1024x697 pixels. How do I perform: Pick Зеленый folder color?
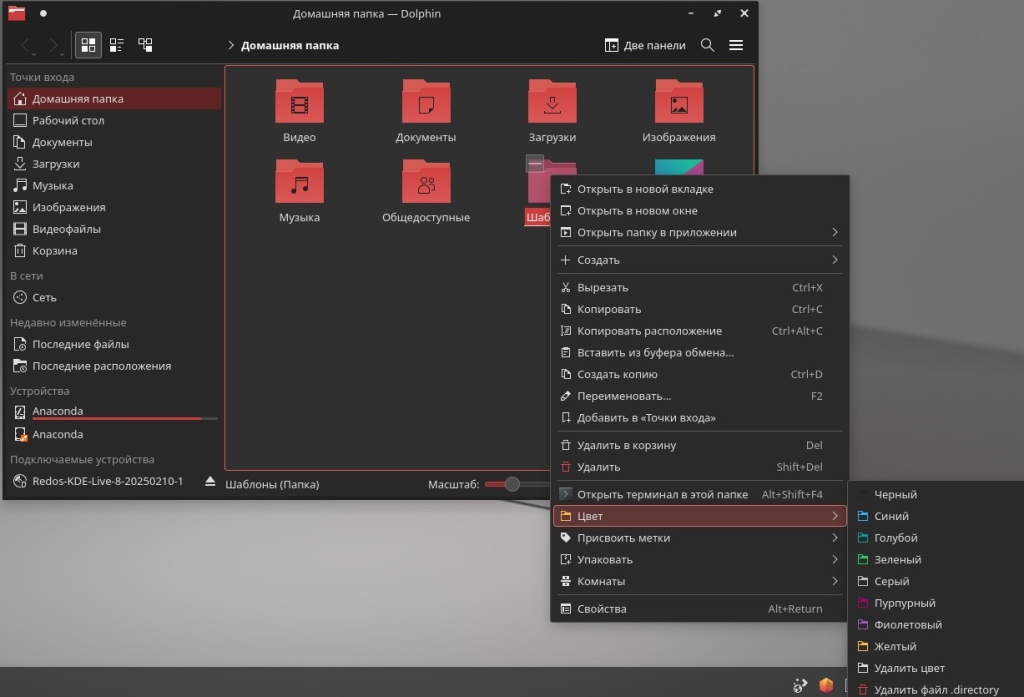(897, 560)
